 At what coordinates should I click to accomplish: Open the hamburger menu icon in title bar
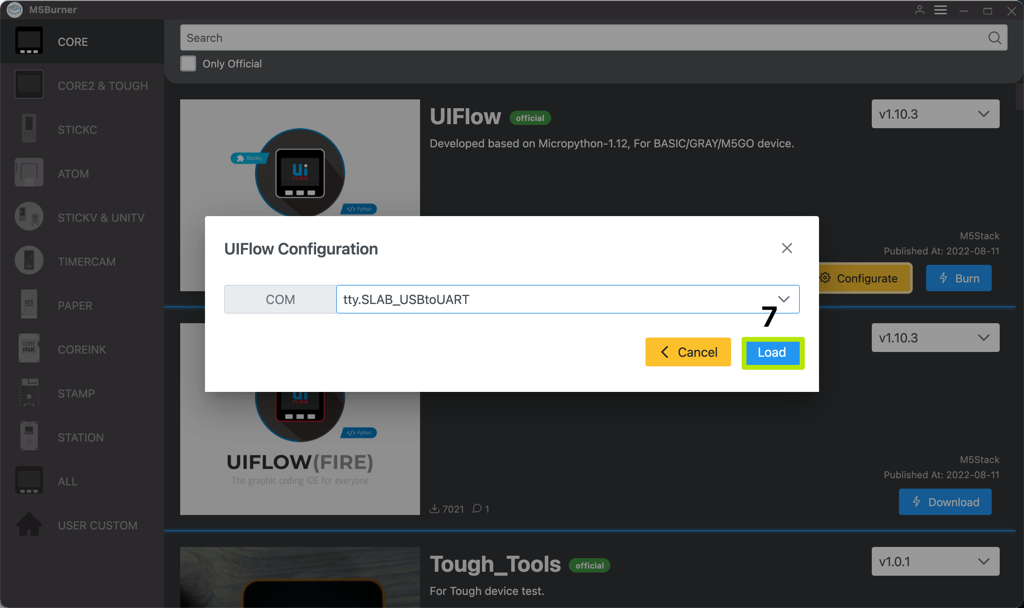point(940,10)
